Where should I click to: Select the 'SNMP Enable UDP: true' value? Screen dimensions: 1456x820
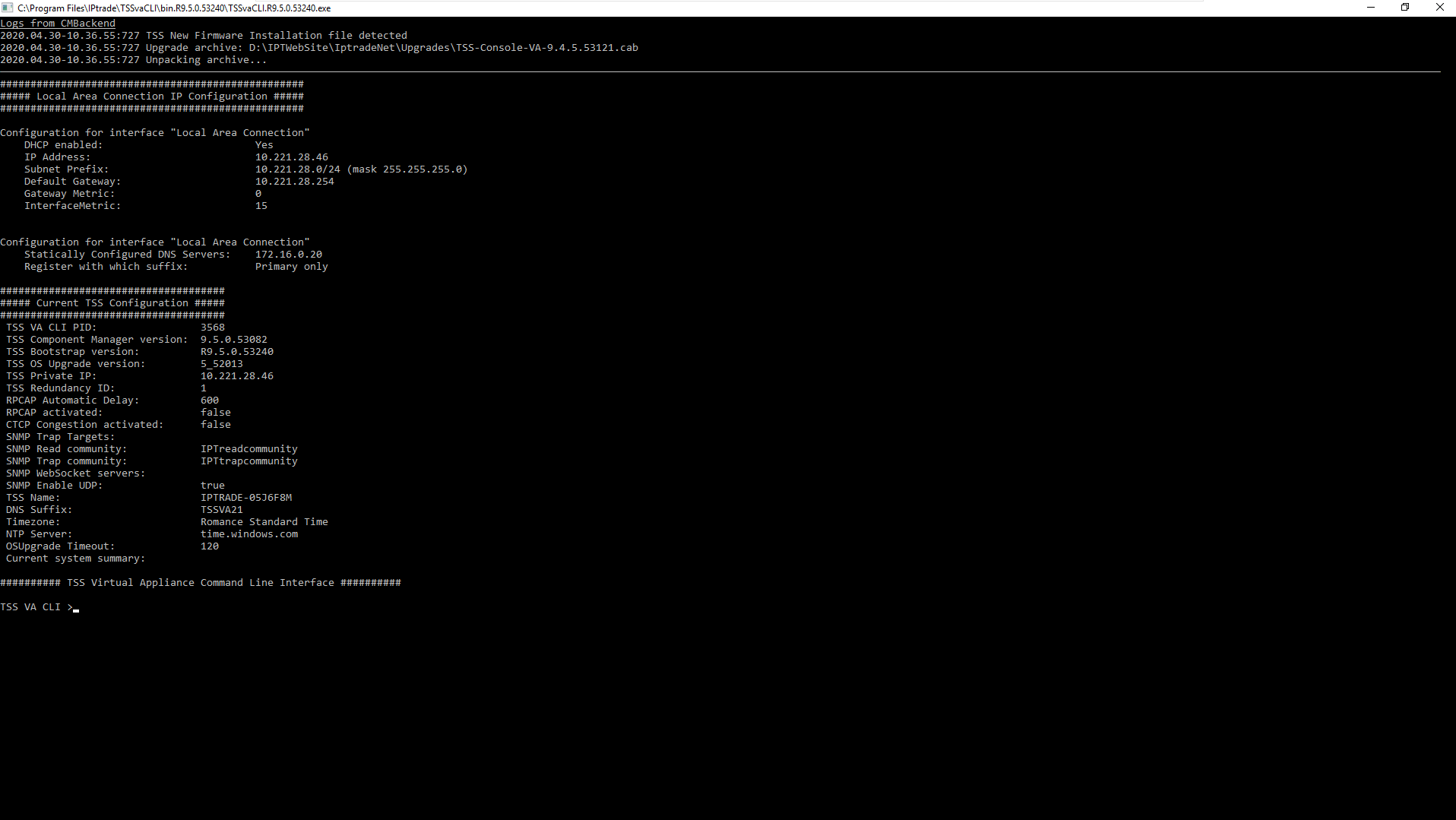[x=213, y=485]
